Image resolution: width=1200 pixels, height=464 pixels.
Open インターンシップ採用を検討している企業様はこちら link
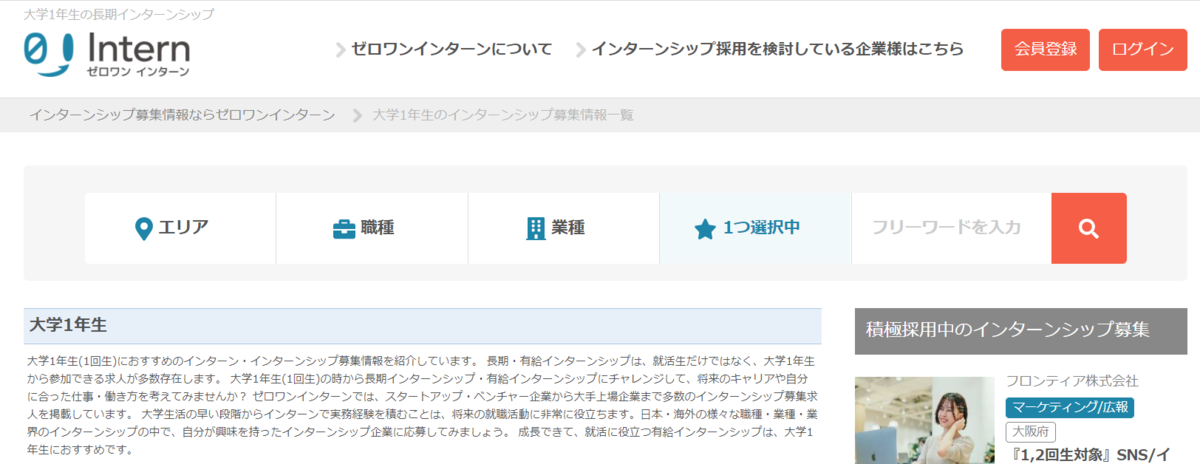tap(777, 49)
